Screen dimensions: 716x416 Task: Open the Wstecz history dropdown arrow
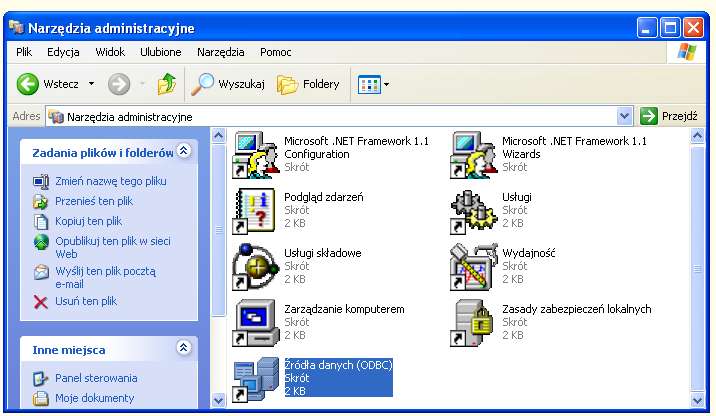point(91,84)
